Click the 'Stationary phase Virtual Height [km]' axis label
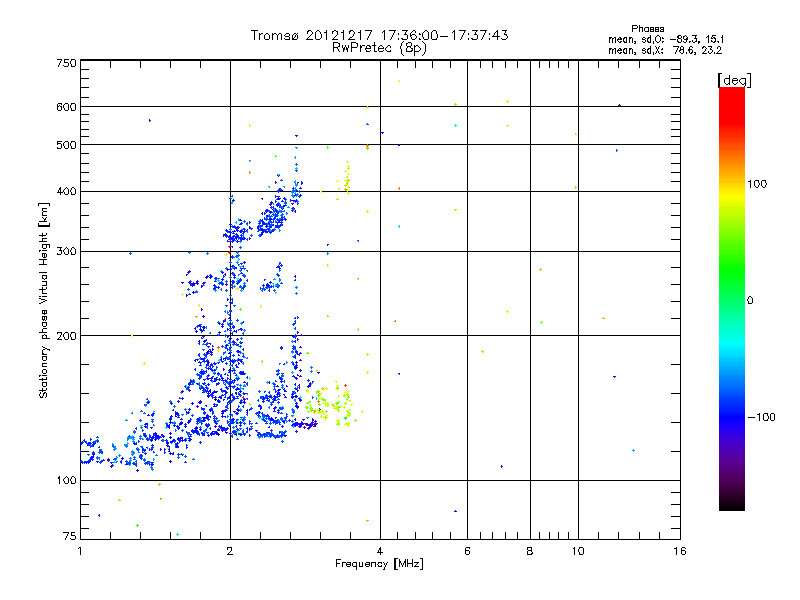The width and height of the screenshot is (800, 600). pos(44,301)
